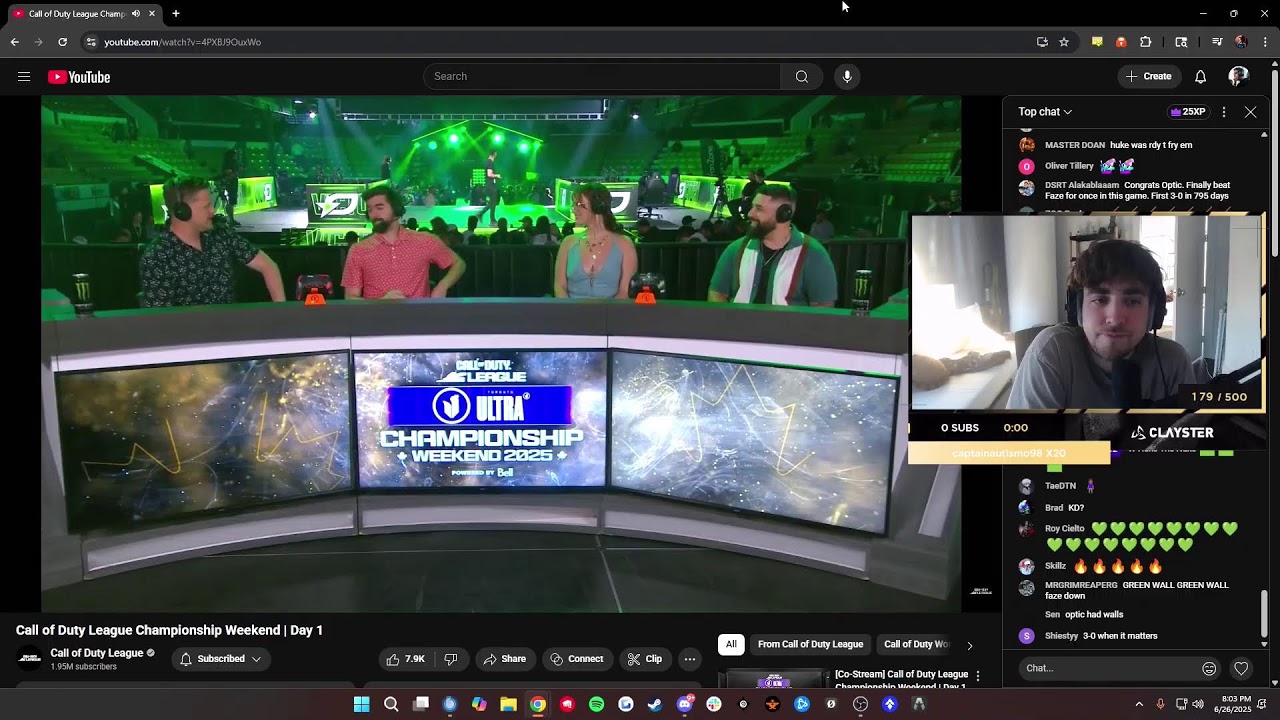
Task: Like the video showing 7.9K
Action: (406, 659)
